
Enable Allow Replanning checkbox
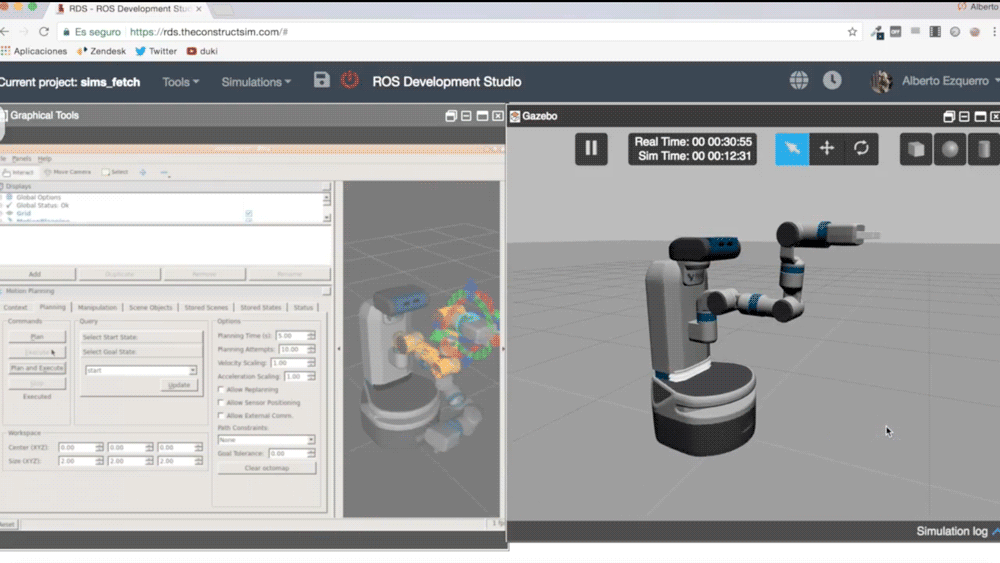point(221,390)
